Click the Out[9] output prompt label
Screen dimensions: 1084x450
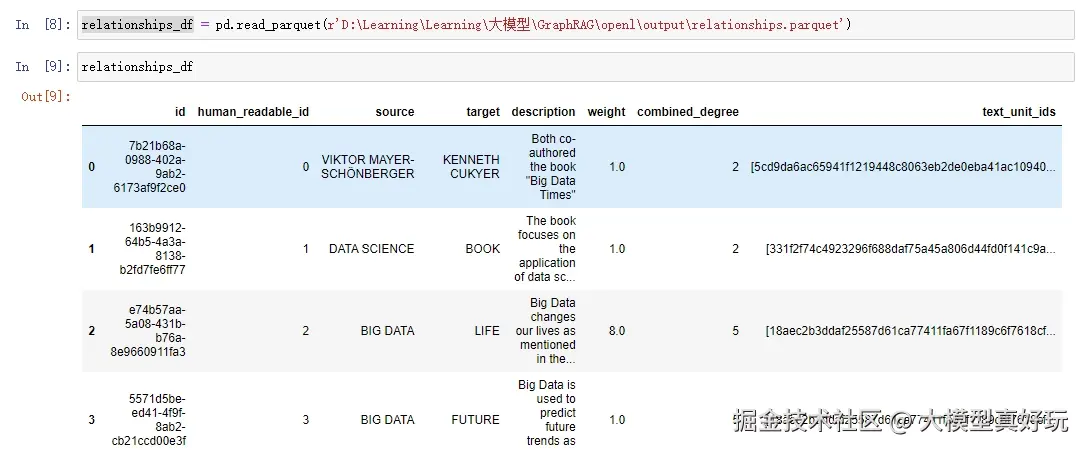[x=46, y=97]
